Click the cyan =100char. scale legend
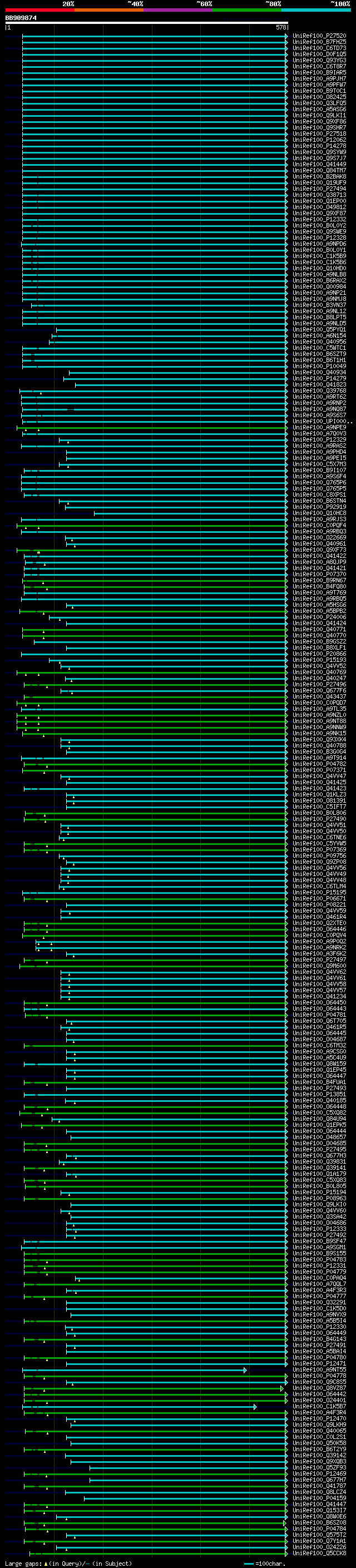This screenshot has height=1568, width=356. 264,1564
